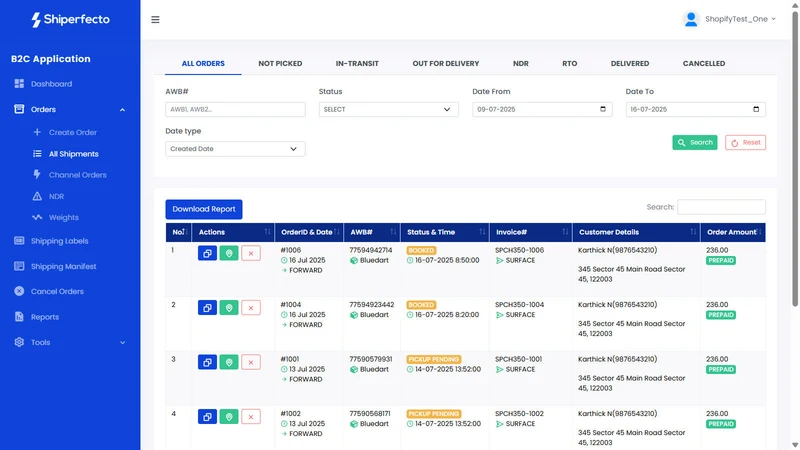This screenshot has height=450, width=800.
Task: Sort table by Invoice# column
Action: tap(531, 232)
